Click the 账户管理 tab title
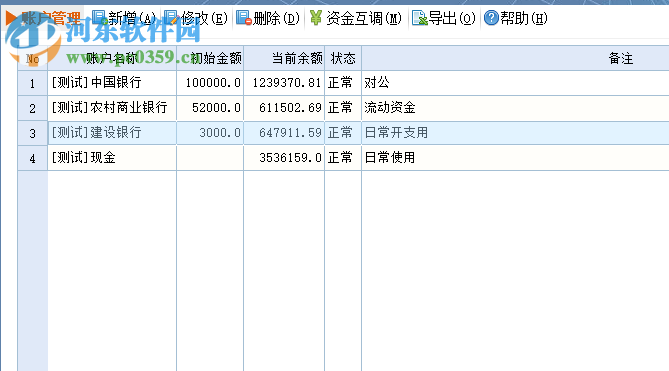669x371 pixels. (51, 18)
